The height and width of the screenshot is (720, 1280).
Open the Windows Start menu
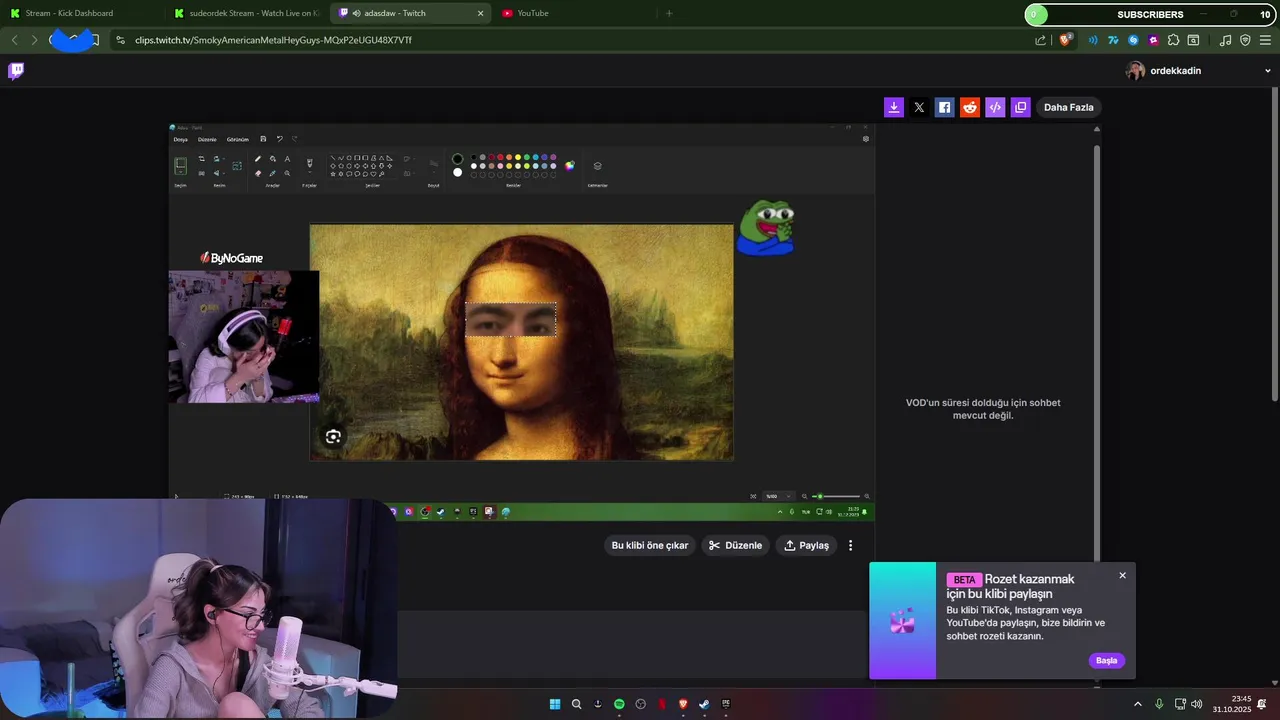pos(555,704)
